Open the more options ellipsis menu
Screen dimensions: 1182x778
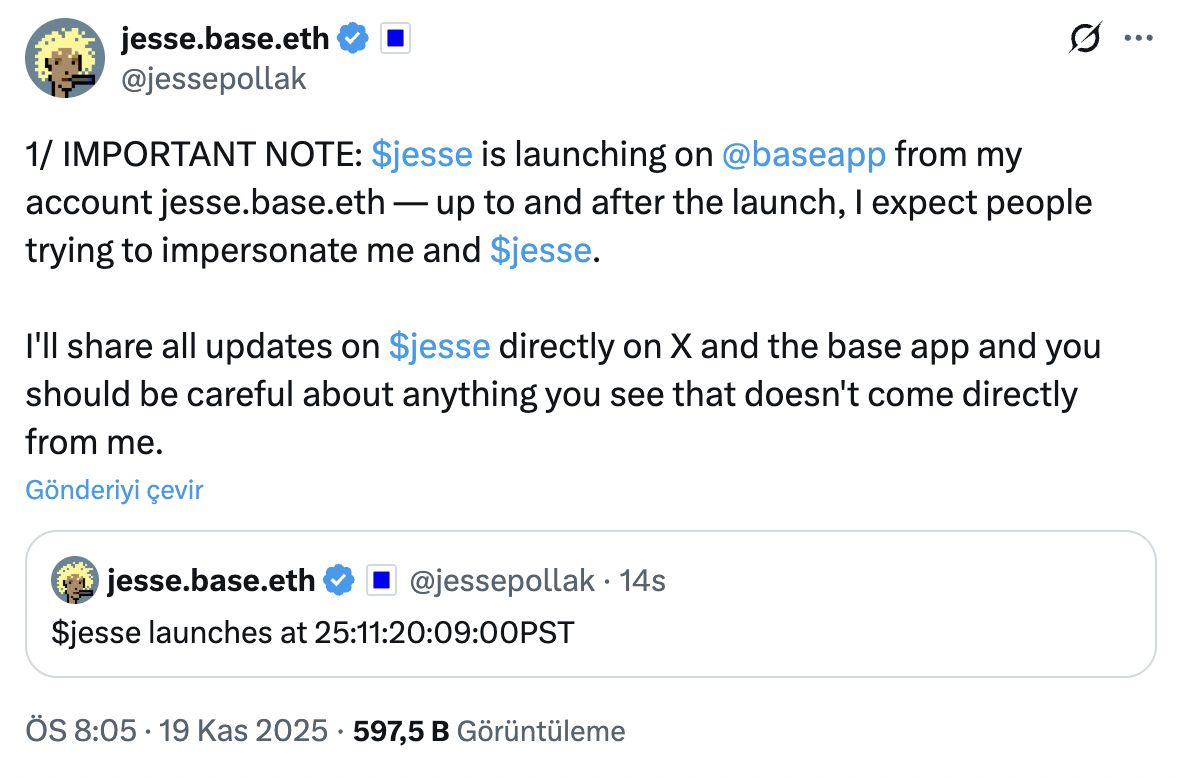pos(1138,37)
